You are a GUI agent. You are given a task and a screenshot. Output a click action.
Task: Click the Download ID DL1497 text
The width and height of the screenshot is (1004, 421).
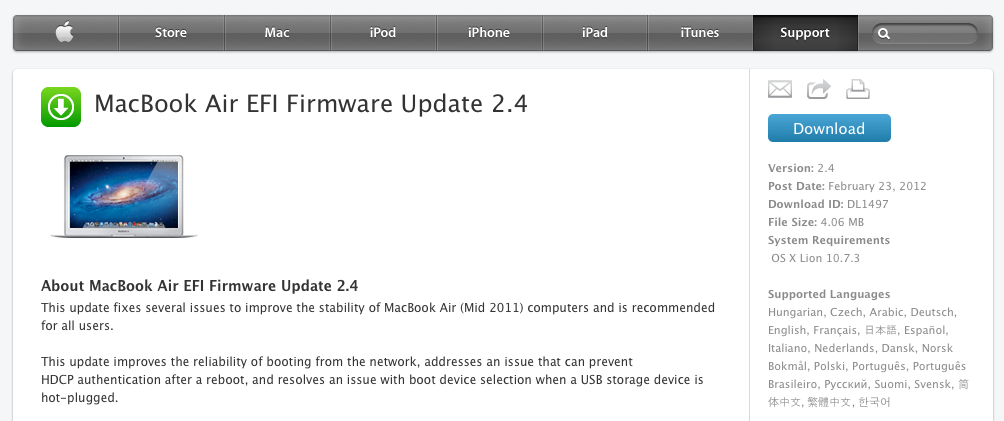click(828, 204)
